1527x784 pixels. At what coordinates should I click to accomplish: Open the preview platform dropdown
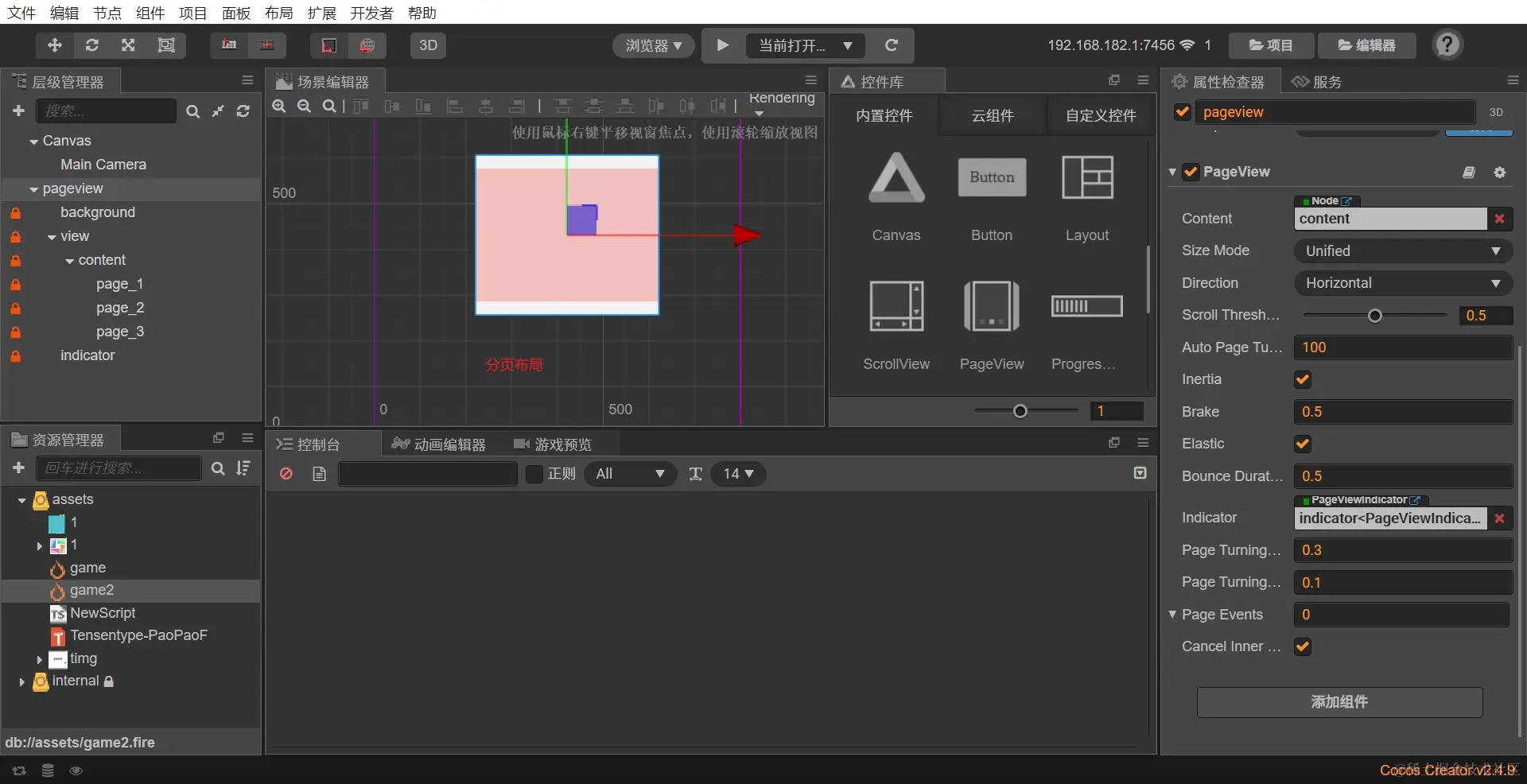click(x=654, y=45)
